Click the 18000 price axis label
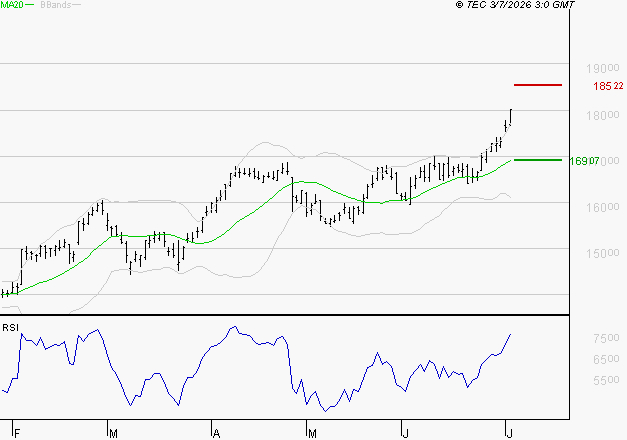Image resolution: width=627 pixels, height=440 pixels. coord(603,116)
